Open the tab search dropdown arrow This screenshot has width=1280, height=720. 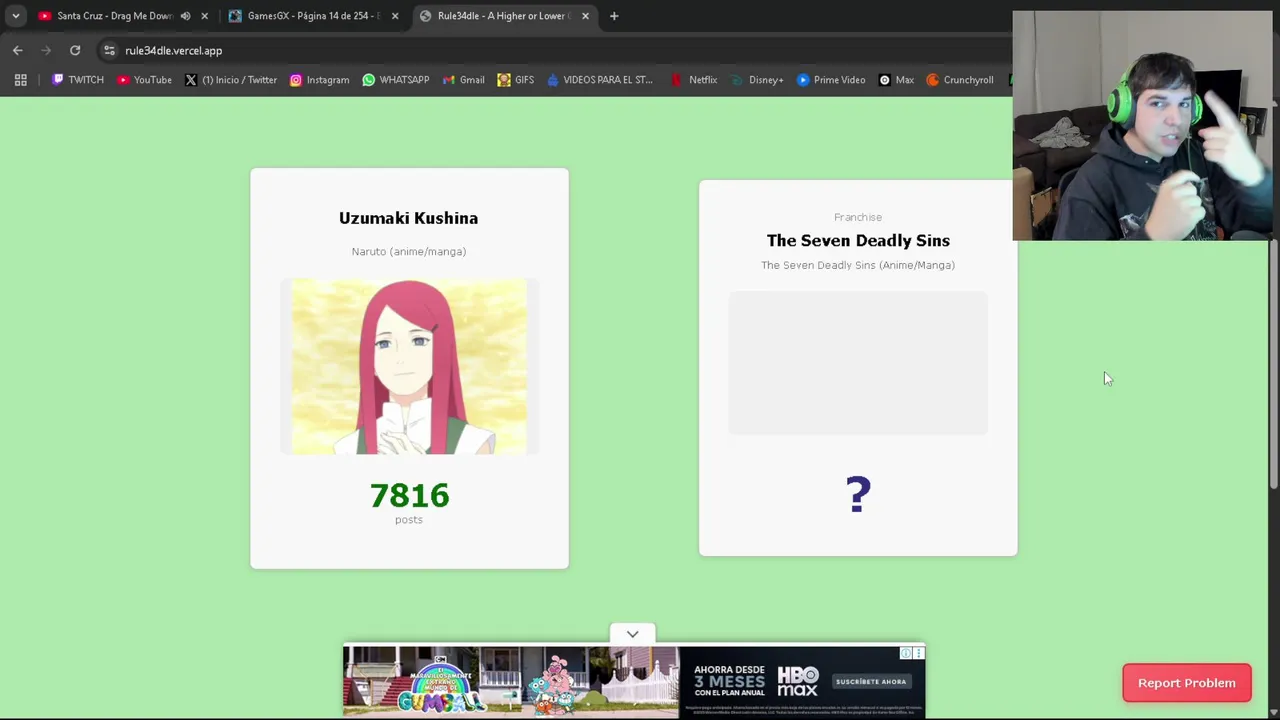click(15, 16)
